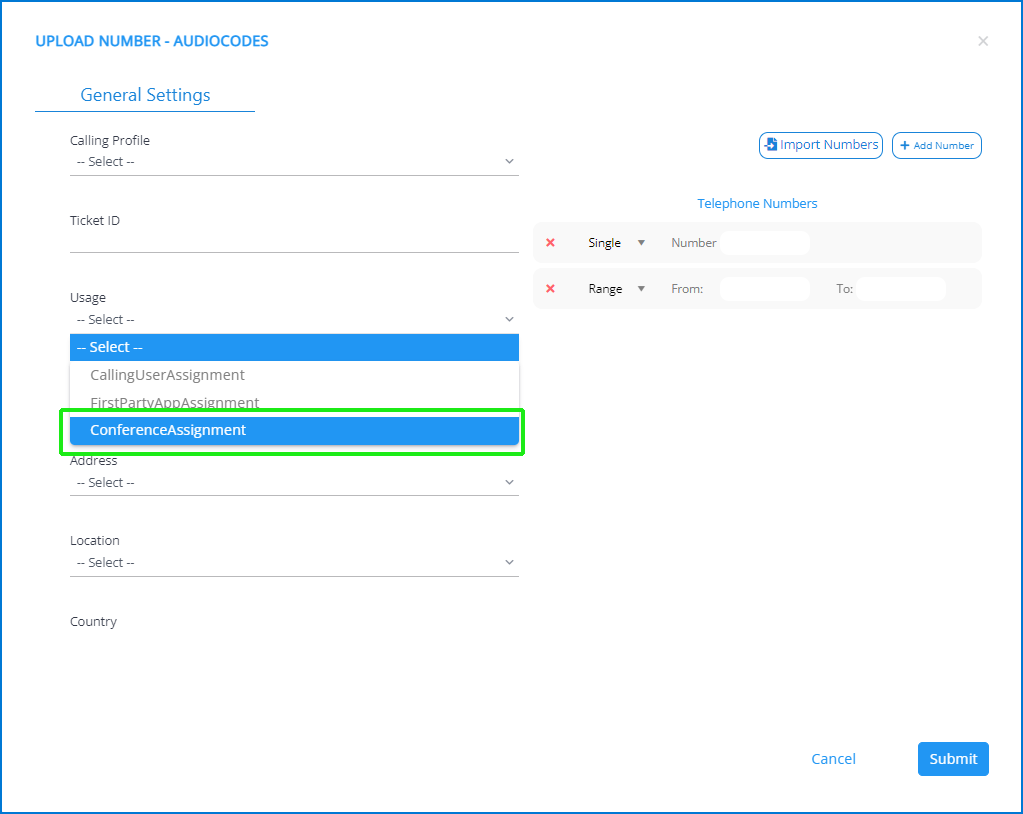Focus the range From input field

pos(765,289)
